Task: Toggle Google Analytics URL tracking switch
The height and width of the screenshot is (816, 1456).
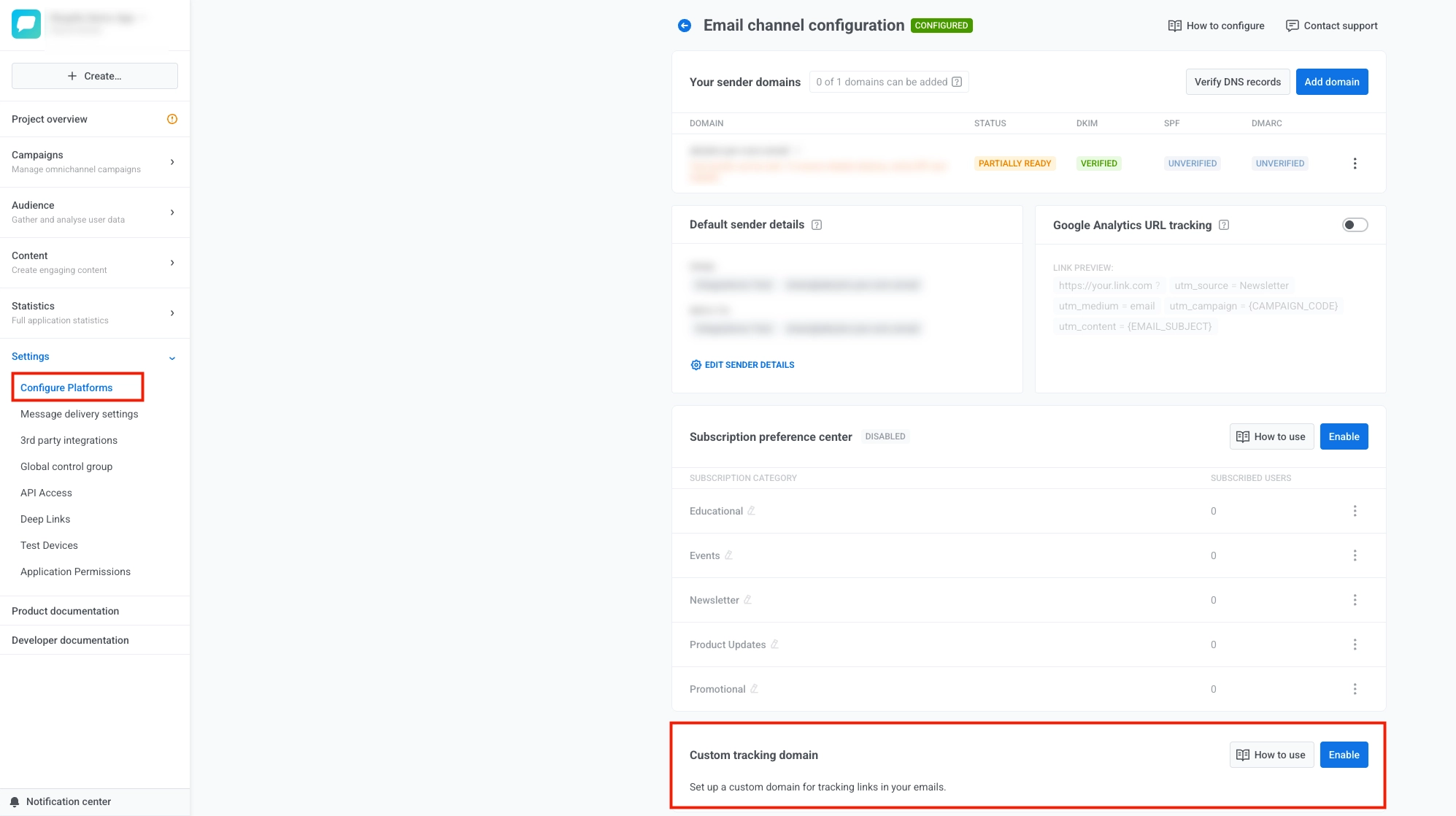Action: [1355, 225]
